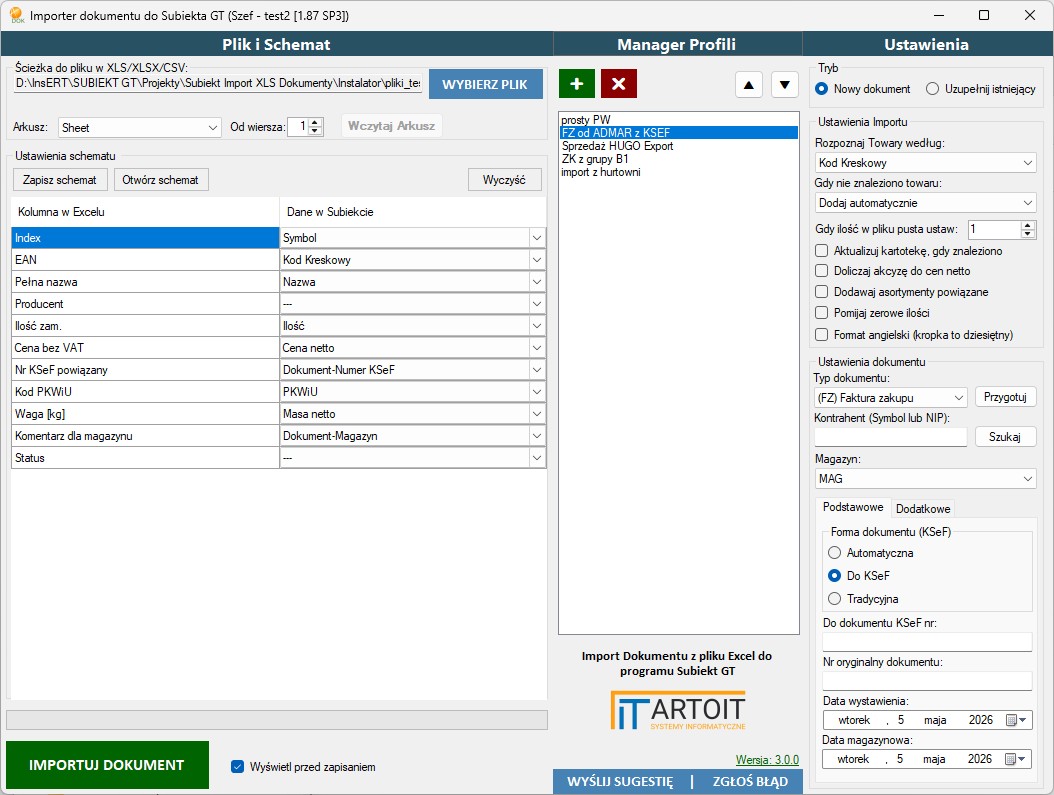Choose the Automatyczna KSeF form
The width and height of the screenshot is (1054, 795).
834,552
